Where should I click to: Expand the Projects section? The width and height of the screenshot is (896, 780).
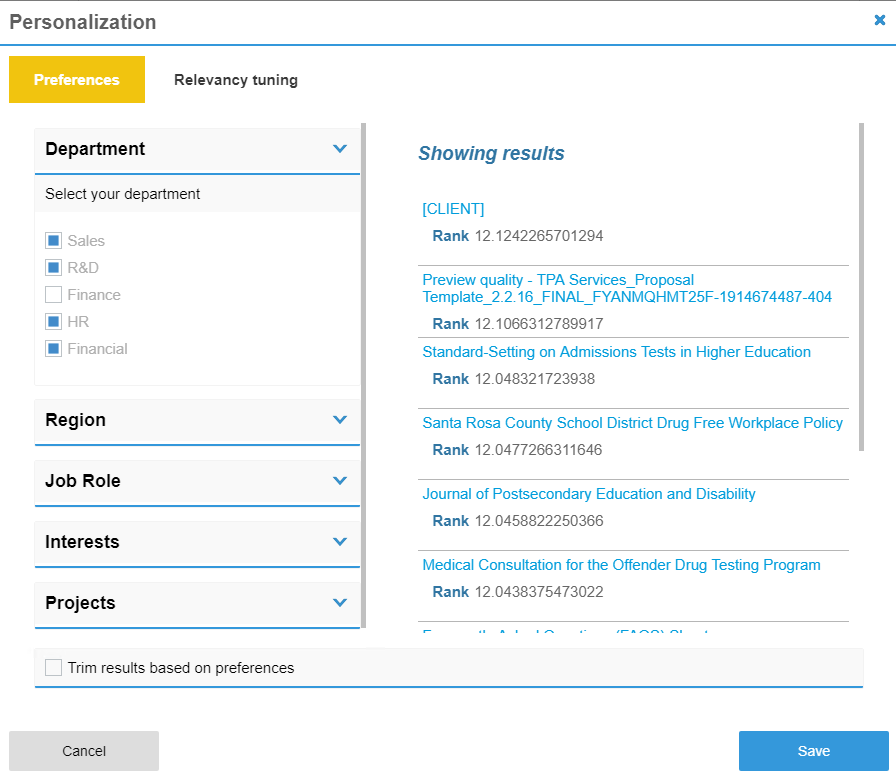point(340,603)
